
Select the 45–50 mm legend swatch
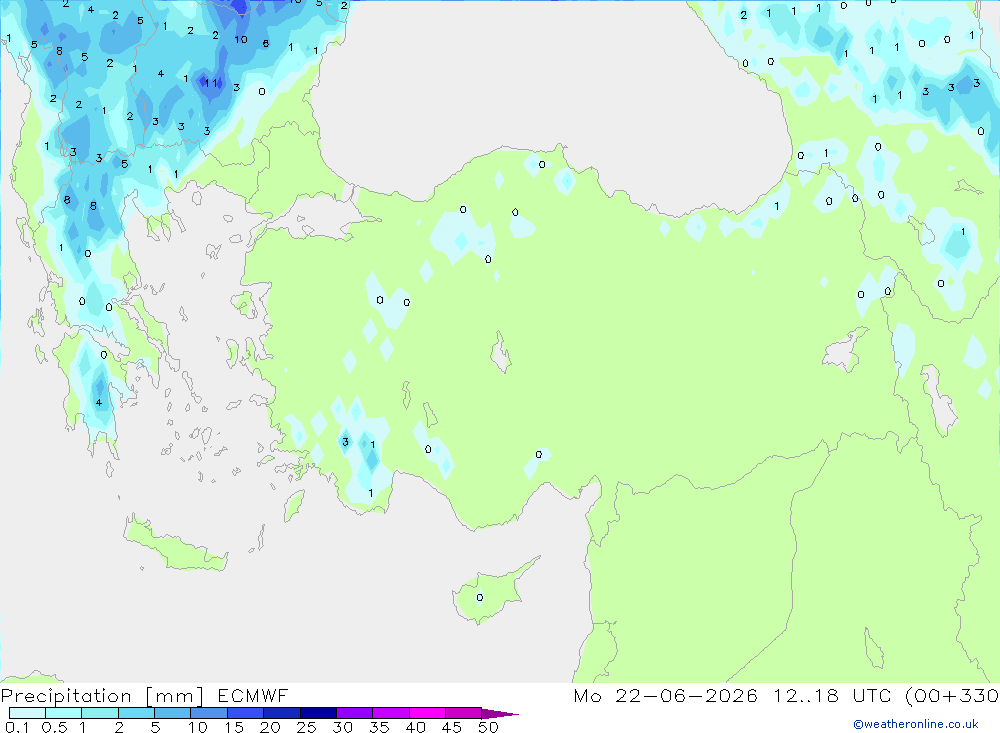click(x=463, y=713)
